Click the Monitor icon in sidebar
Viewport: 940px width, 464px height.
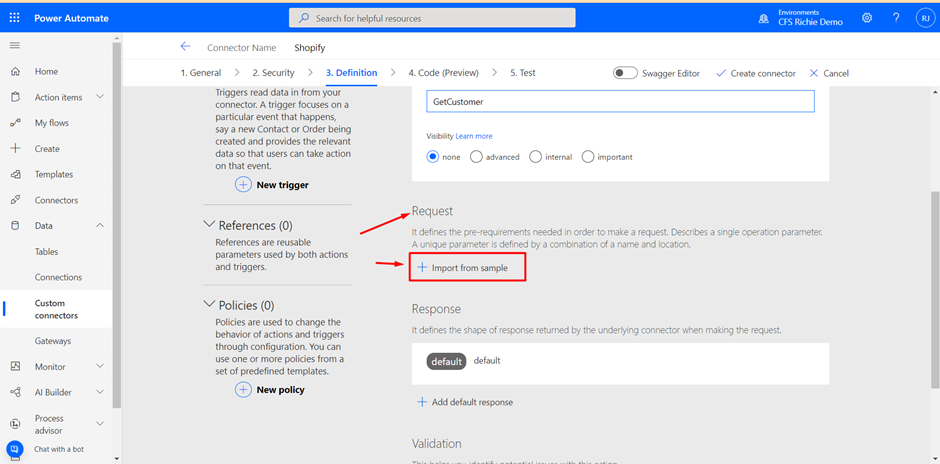click(x=16, y=366)
